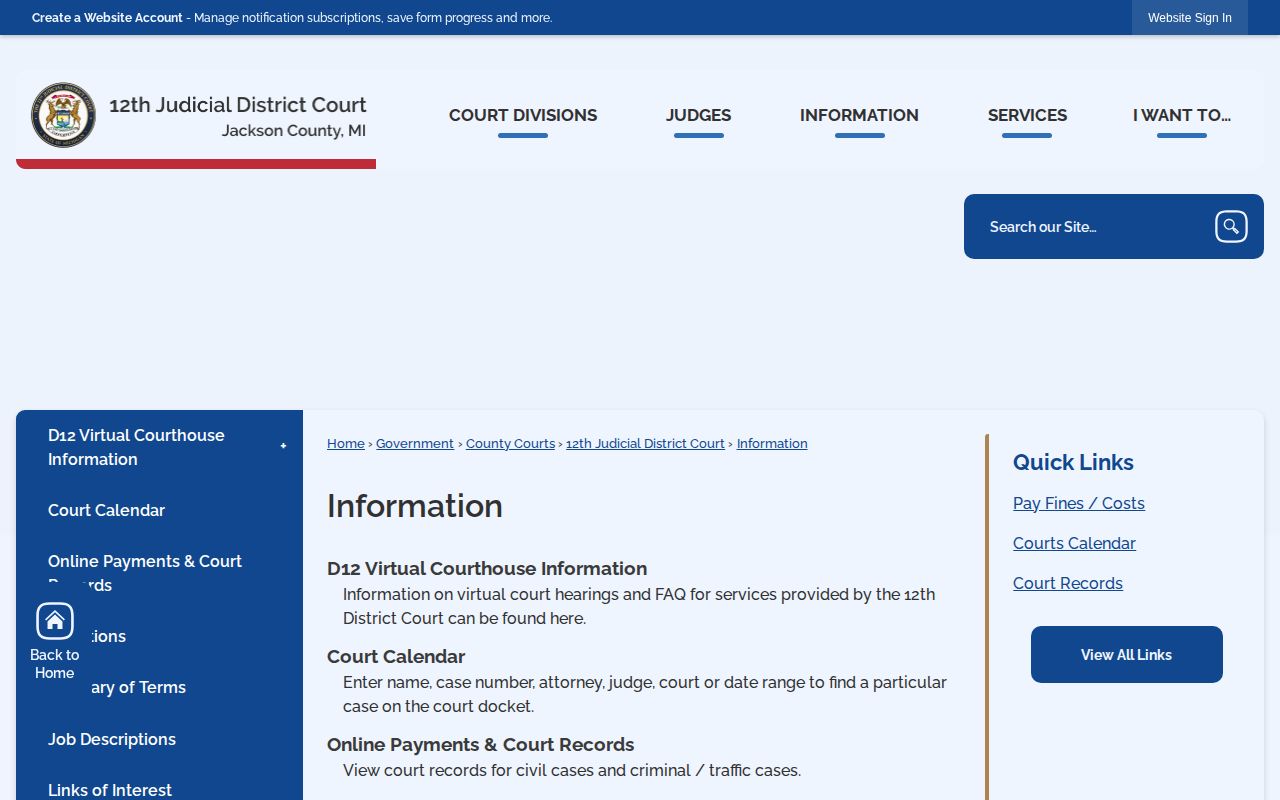Click Online Payments & Court Records heading link
Image resolution: width=1280 pixels, height=800 pixels.
point(481,745)
